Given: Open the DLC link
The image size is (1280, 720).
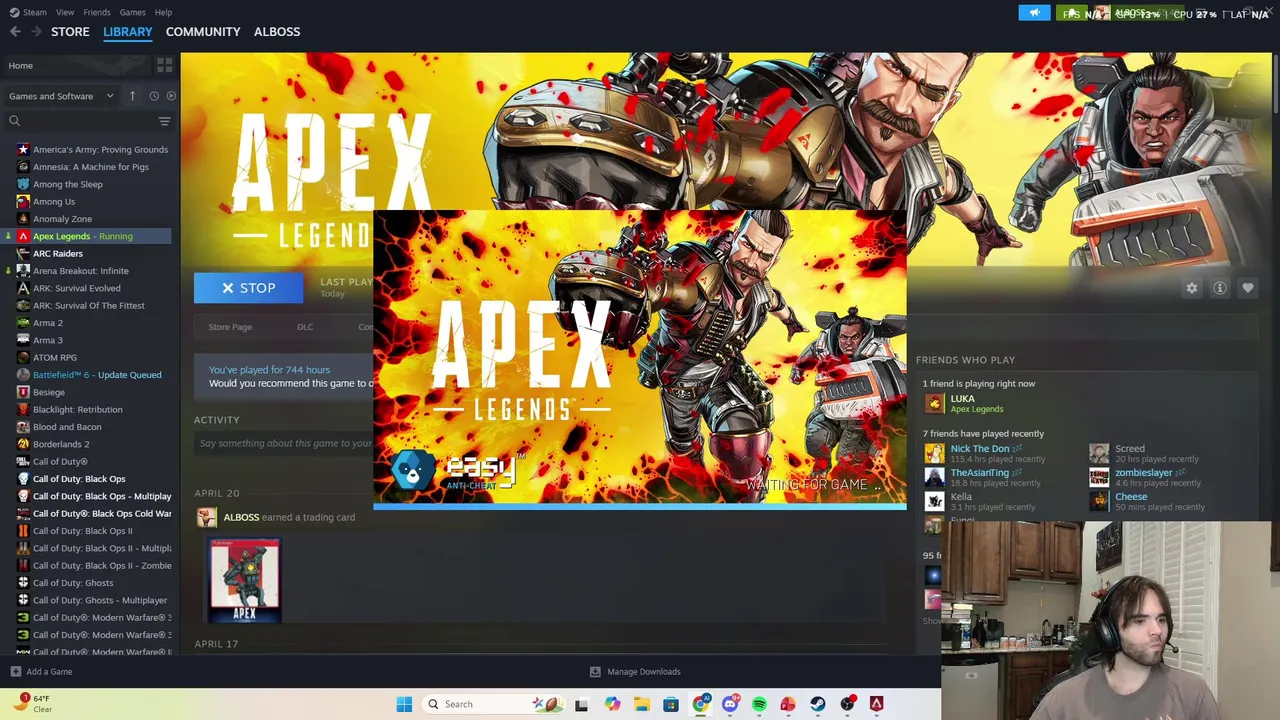Looking at the screenshot, I should click(305, 327).
